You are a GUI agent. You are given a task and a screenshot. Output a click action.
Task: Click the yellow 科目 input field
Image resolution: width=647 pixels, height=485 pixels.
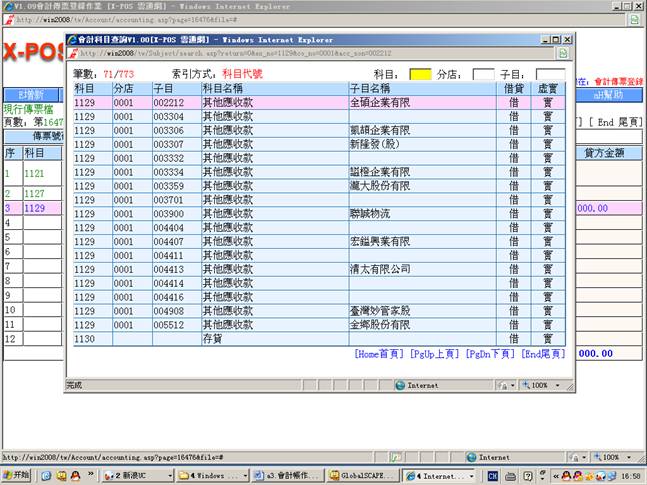pos(420,74)
